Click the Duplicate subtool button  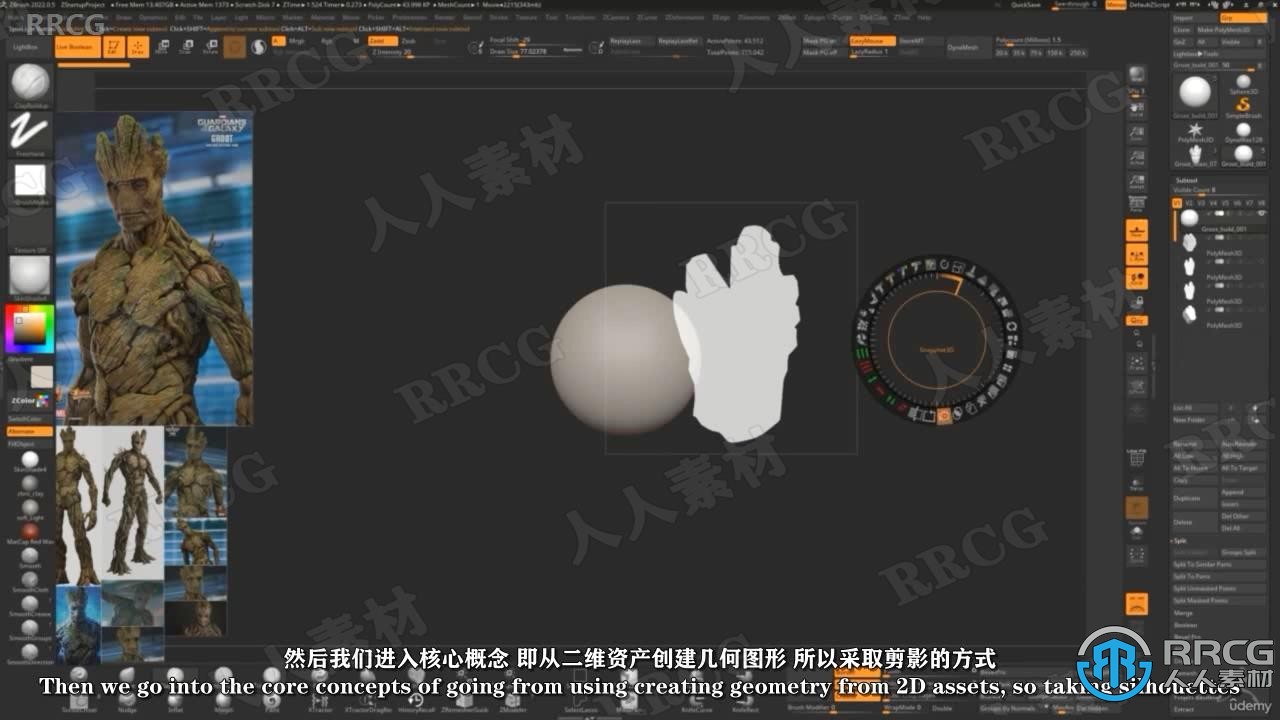1195,498
